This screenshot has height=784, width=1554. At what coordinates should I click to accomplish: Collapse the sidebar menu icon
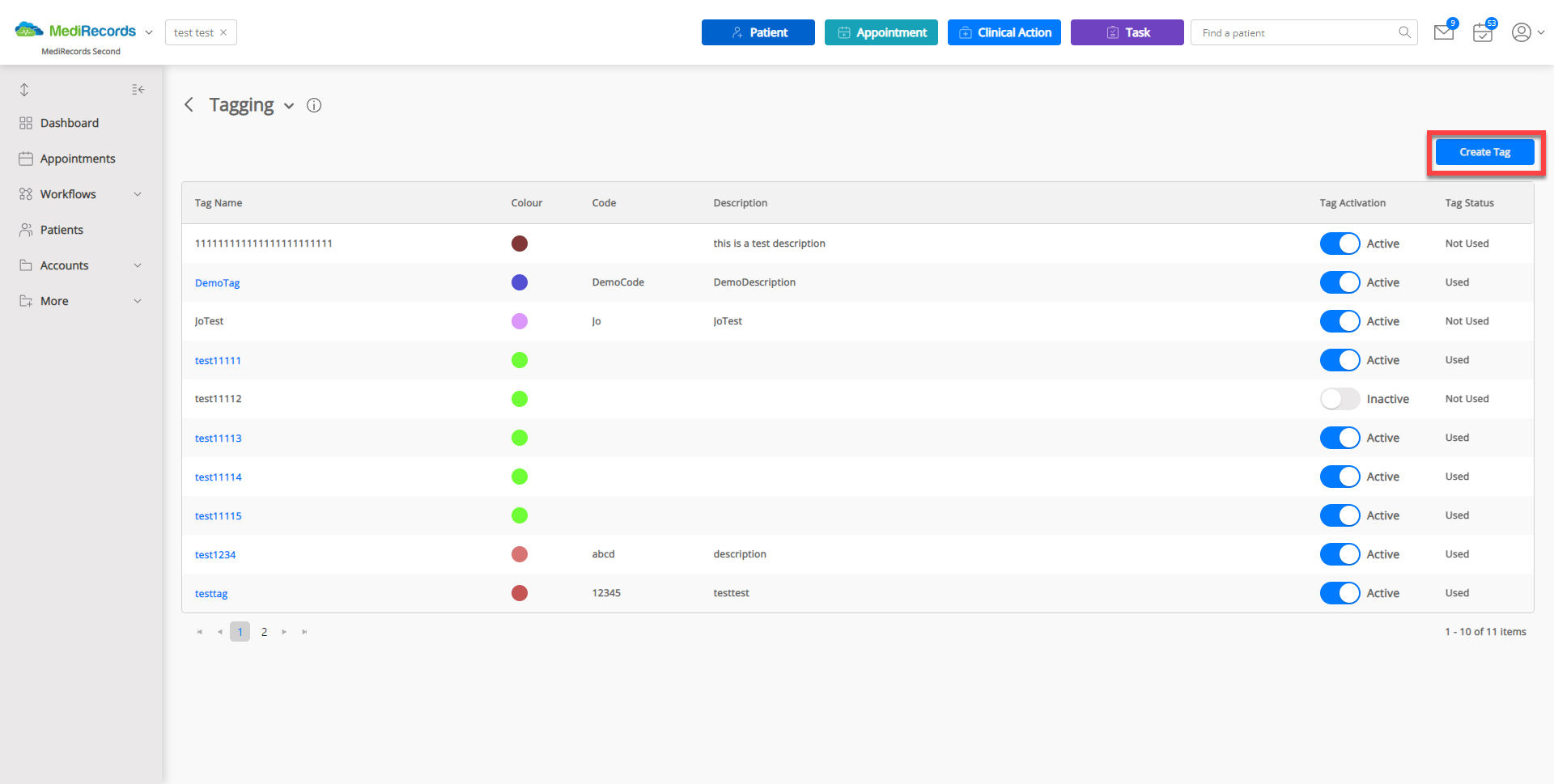[138, 90]
